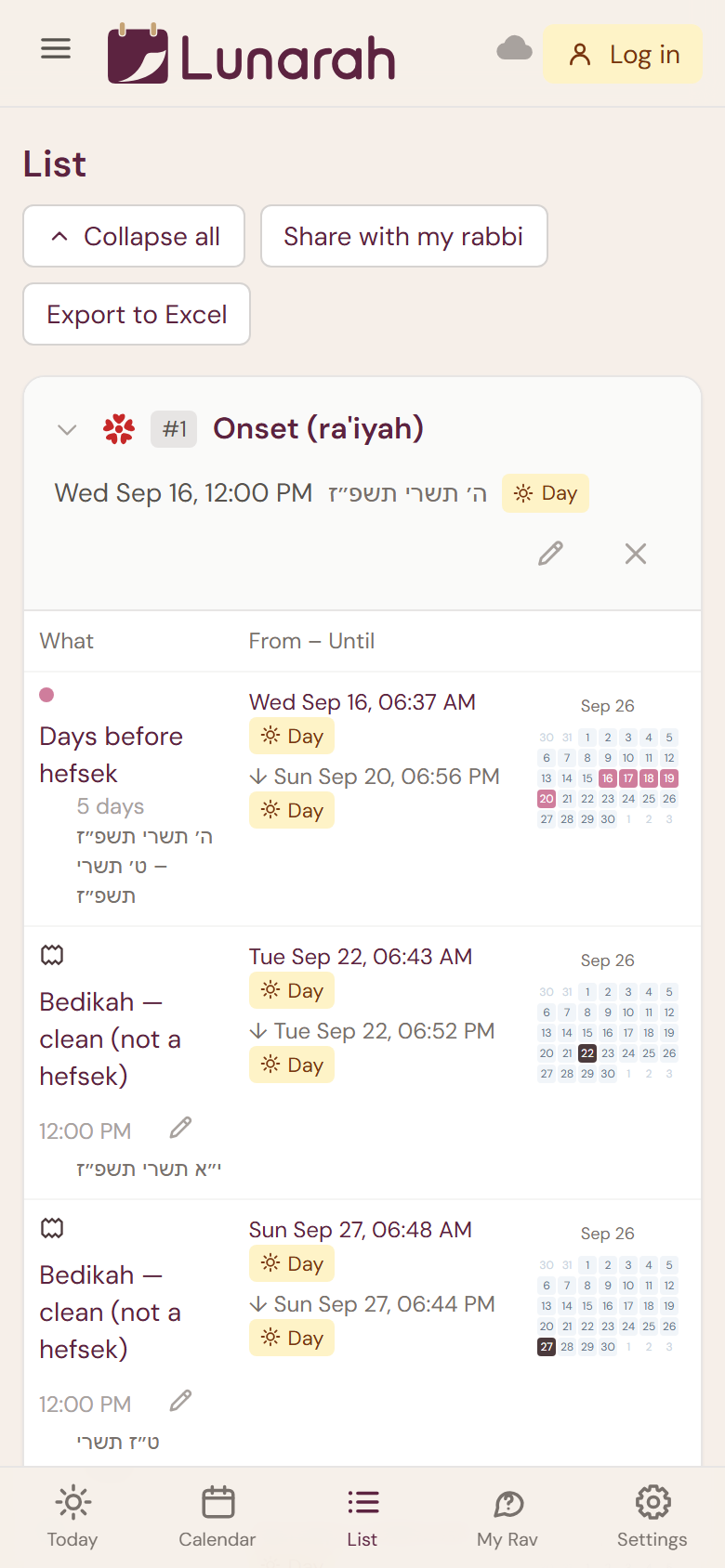Delete the Onset entry with X icon
Image resolution: width=725 pixels, height=1568 pixels.
click(x=636, y=554)
